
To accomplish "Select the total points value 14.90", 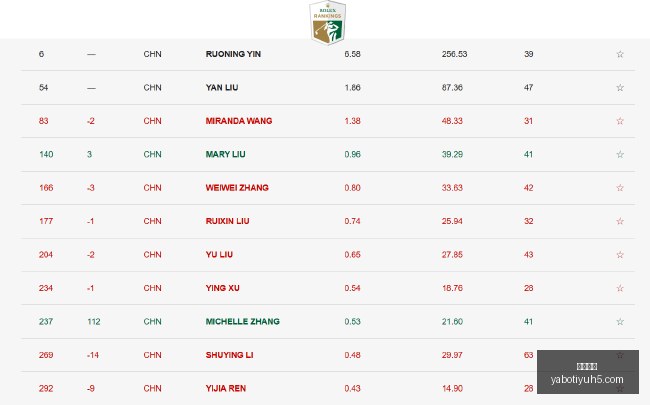I will (452, 388).
